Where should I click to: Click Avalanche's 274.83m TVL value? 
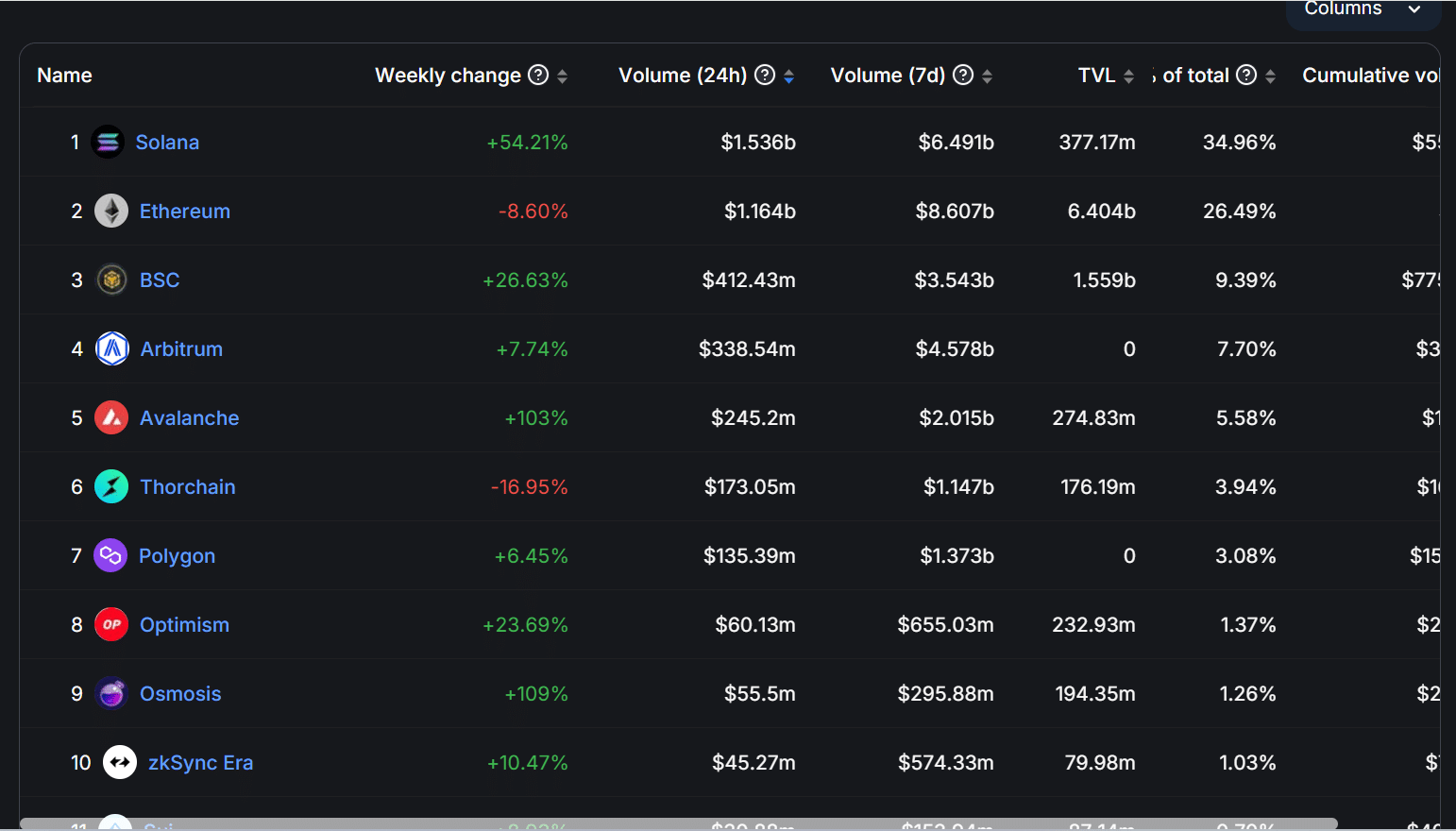1094,417
